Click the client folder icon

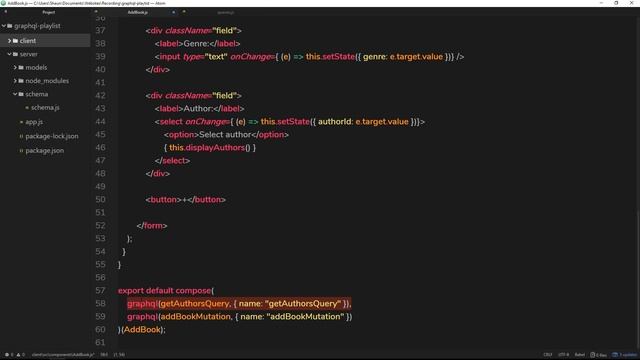[x=16, y=41]
